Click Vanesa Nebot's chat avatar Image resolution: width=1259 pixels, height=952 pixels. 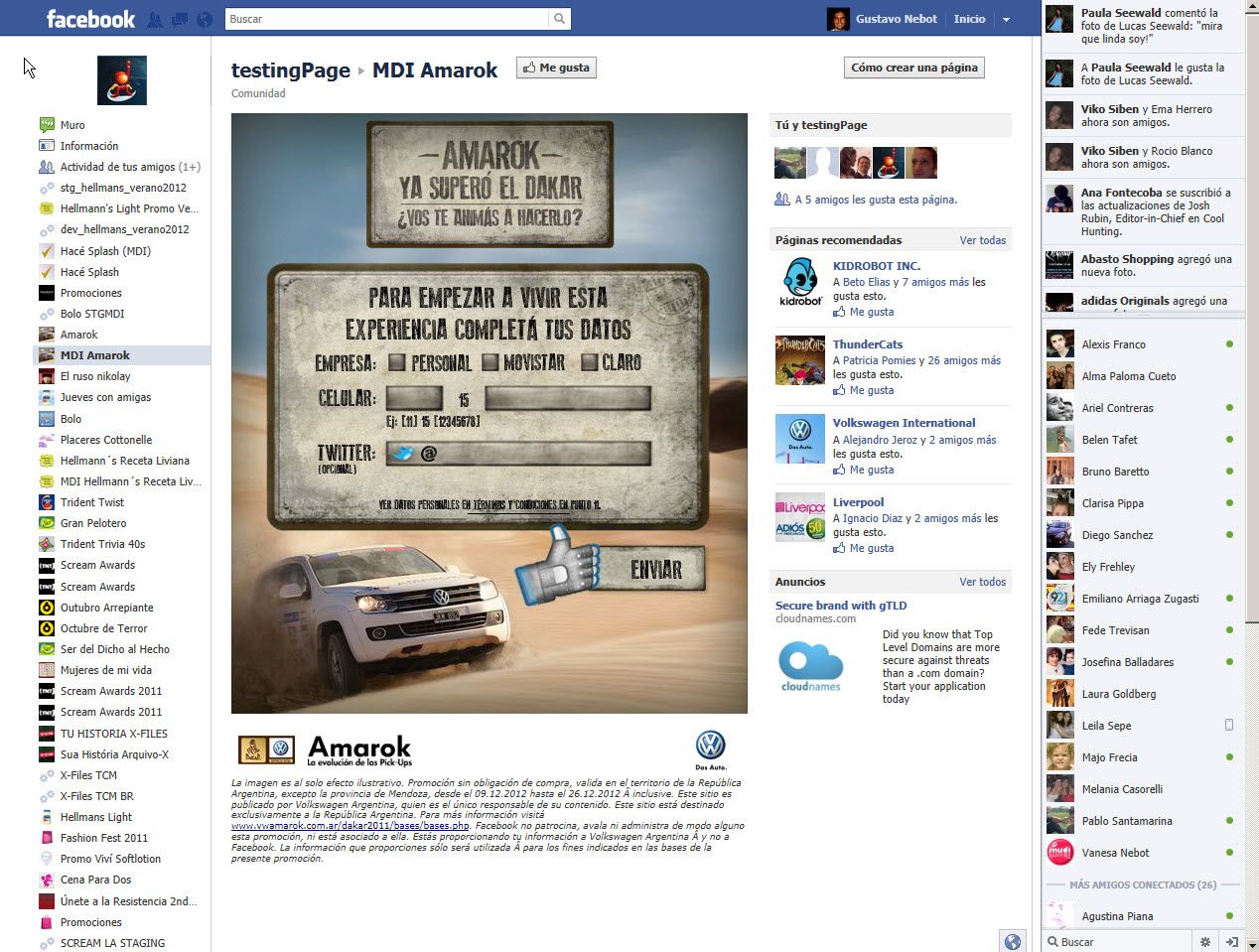(x=1060, y=853)
